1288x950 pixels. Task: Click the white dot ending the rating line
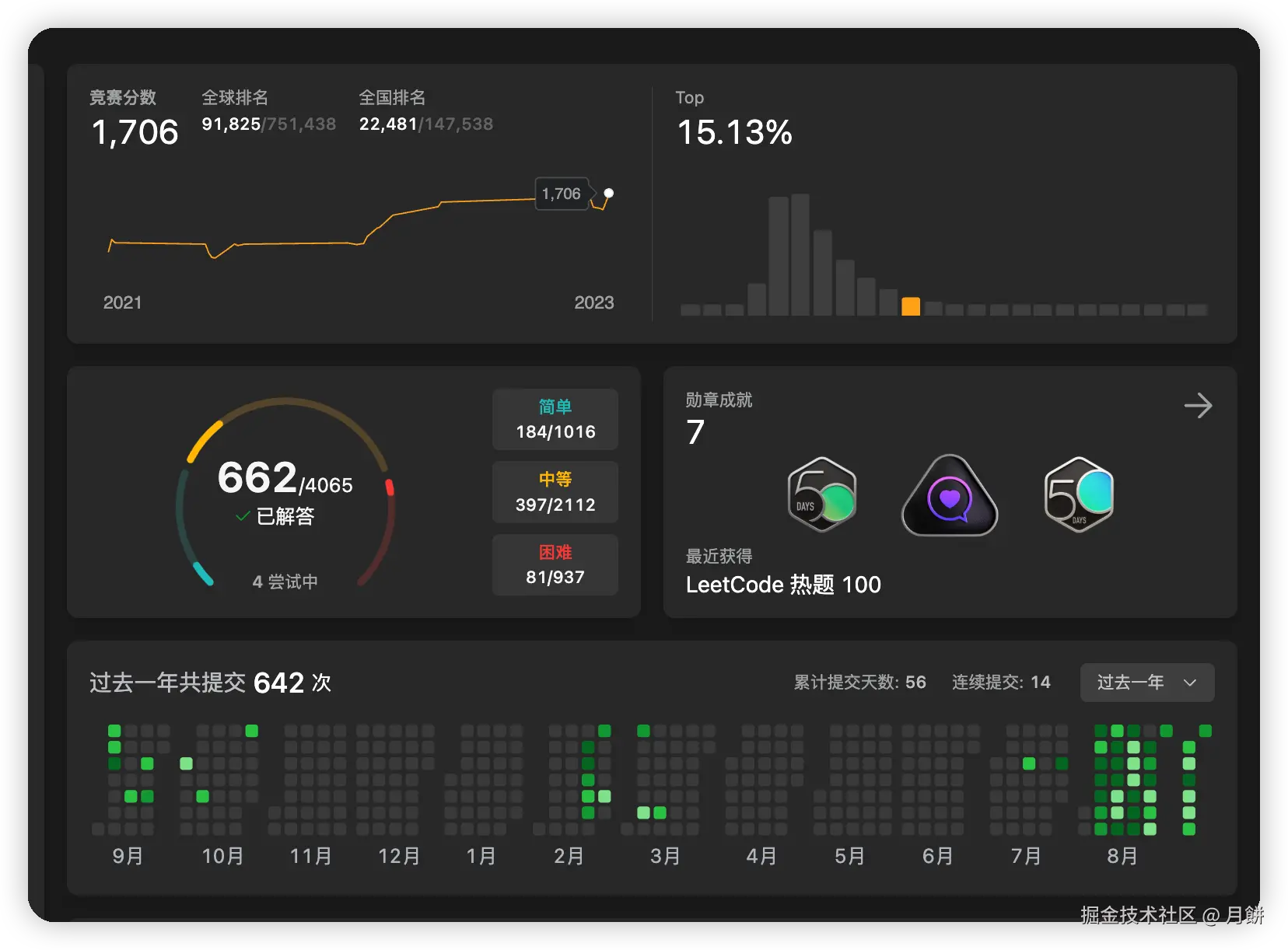pos(609,193)
